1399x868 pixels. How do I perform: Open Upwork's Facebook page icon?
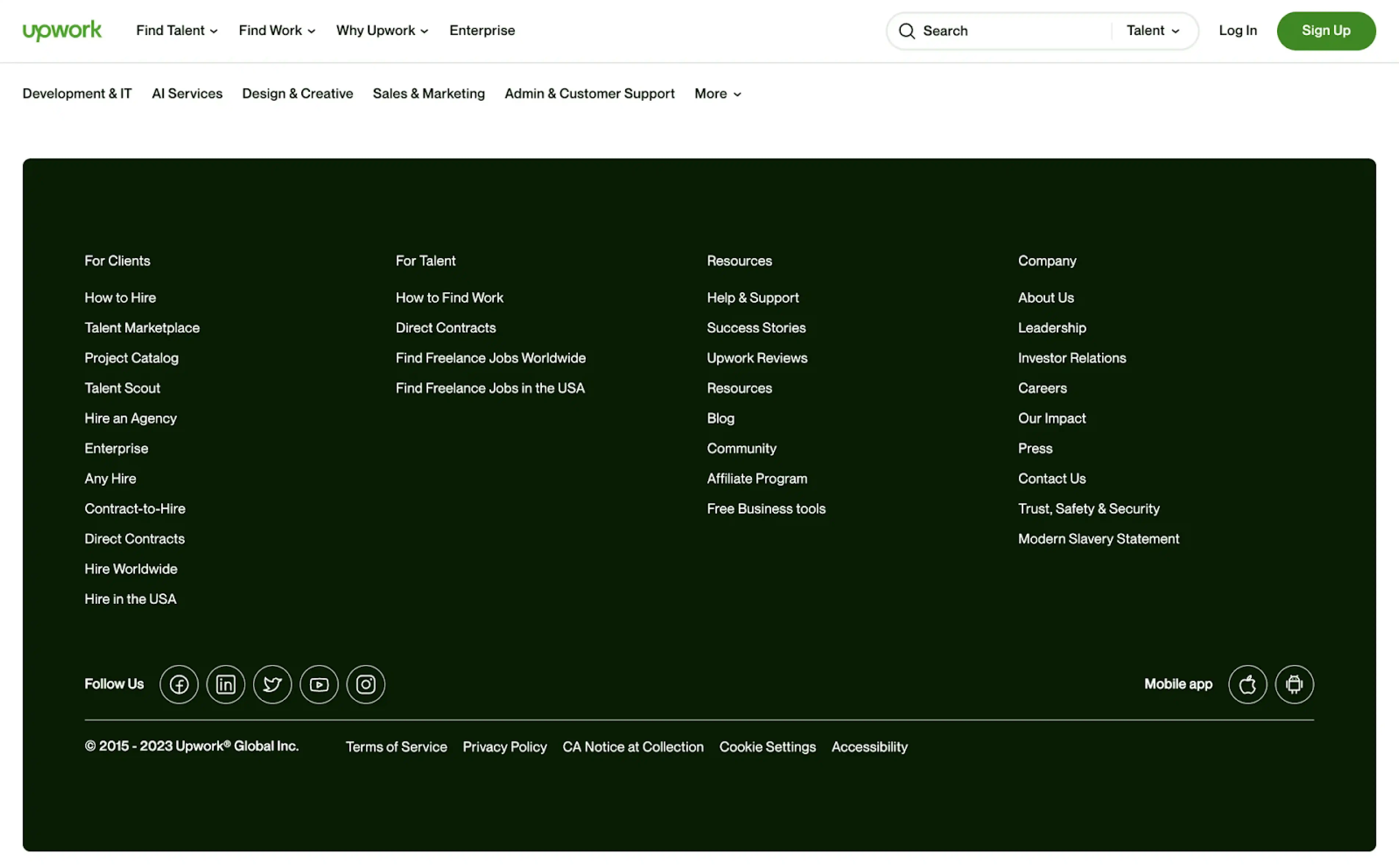179,684
